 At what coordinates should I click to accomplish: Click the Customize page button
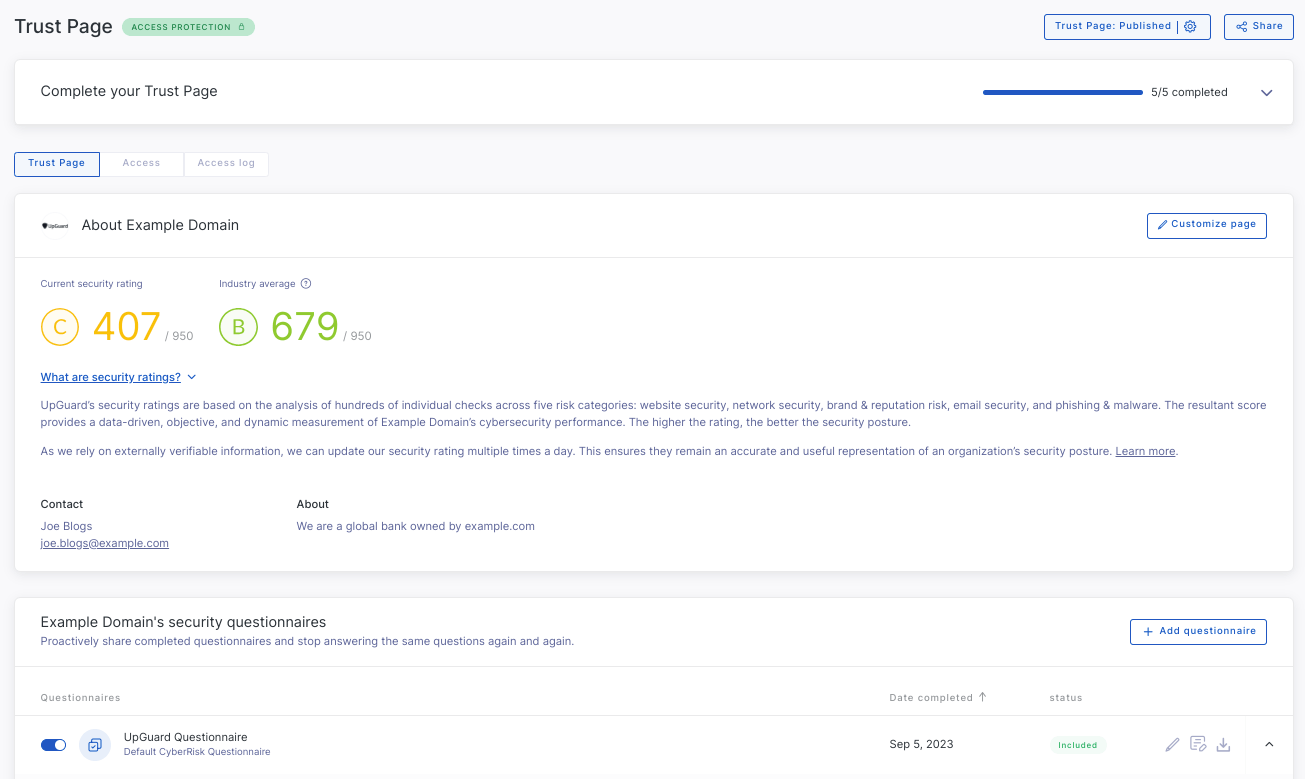[x=1206, y=225]
